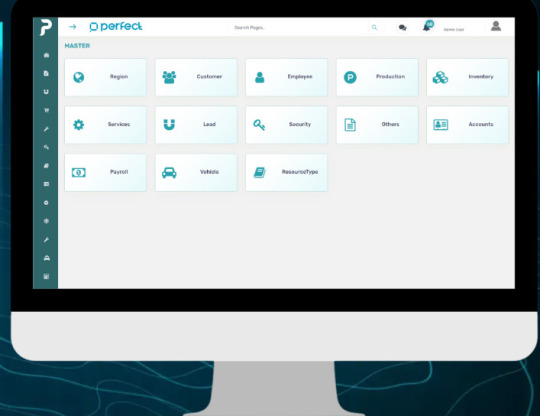Open the Security tile with key icon
Screen dimensions: 540x416
pos(287,125)
